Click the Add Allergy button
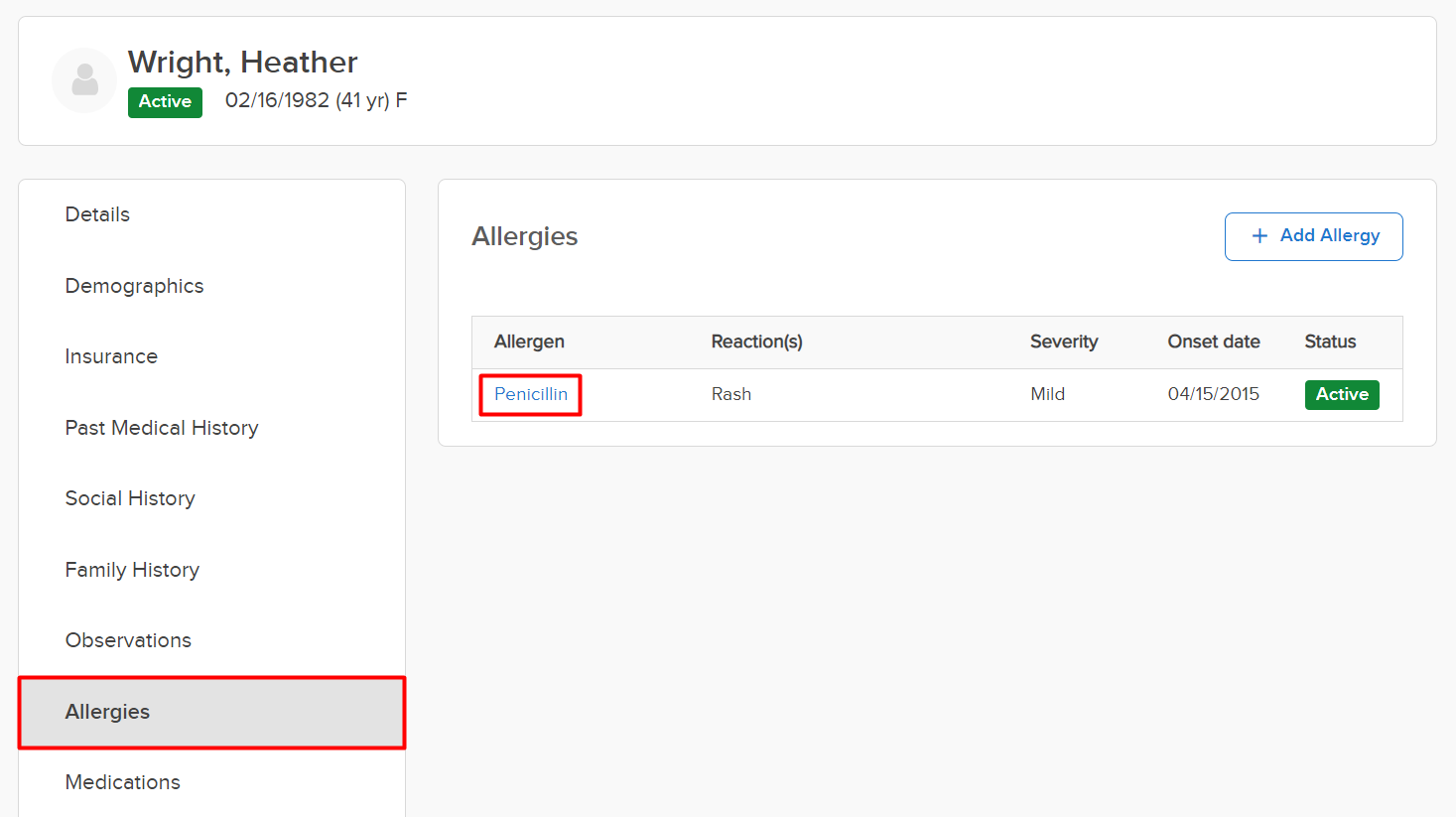The image size is (1456, 817). pos(1313,236)
